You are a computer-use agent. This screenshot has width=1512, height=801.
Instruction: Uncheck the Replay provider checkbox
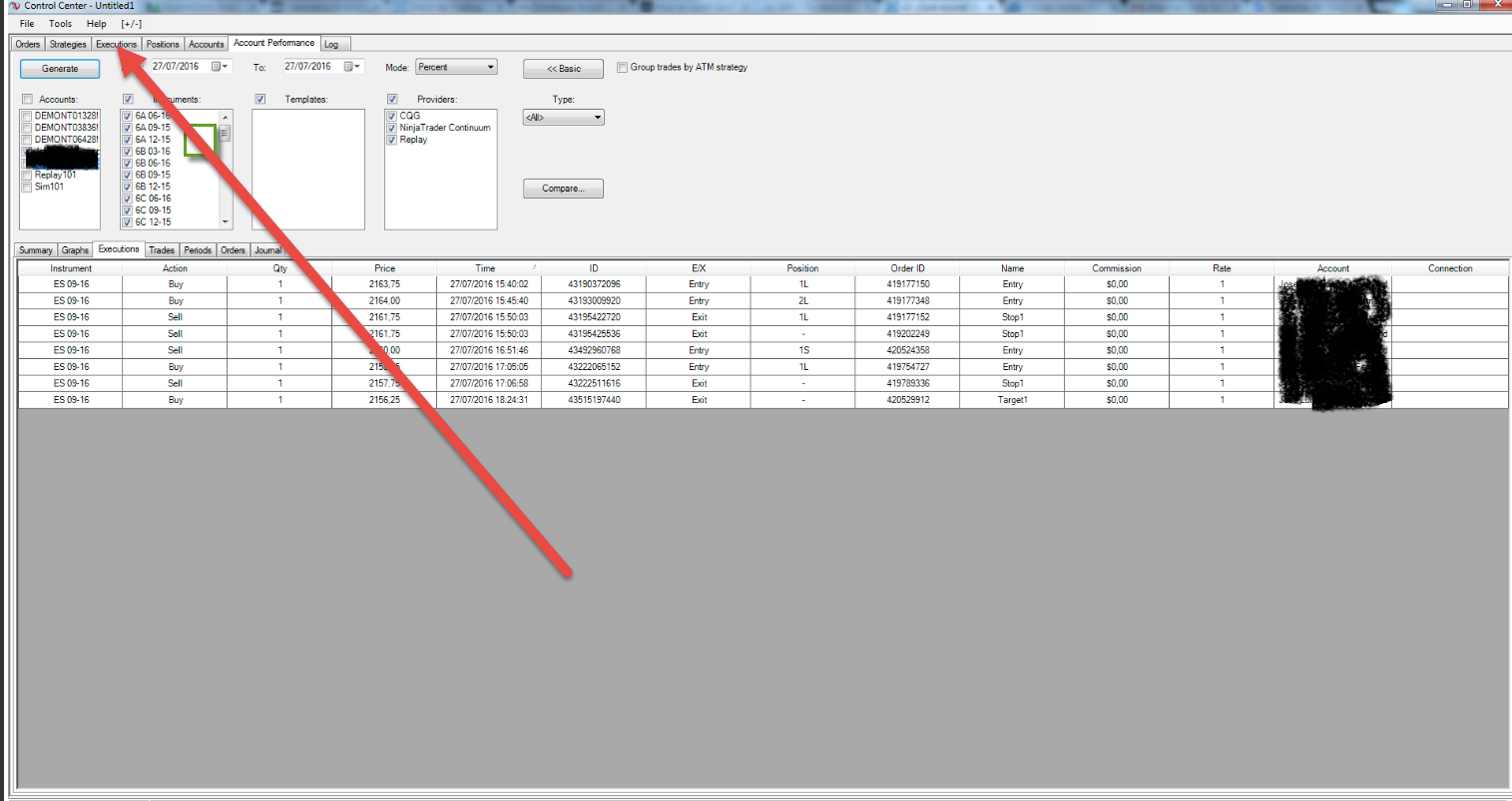click(x=392, y=140)
